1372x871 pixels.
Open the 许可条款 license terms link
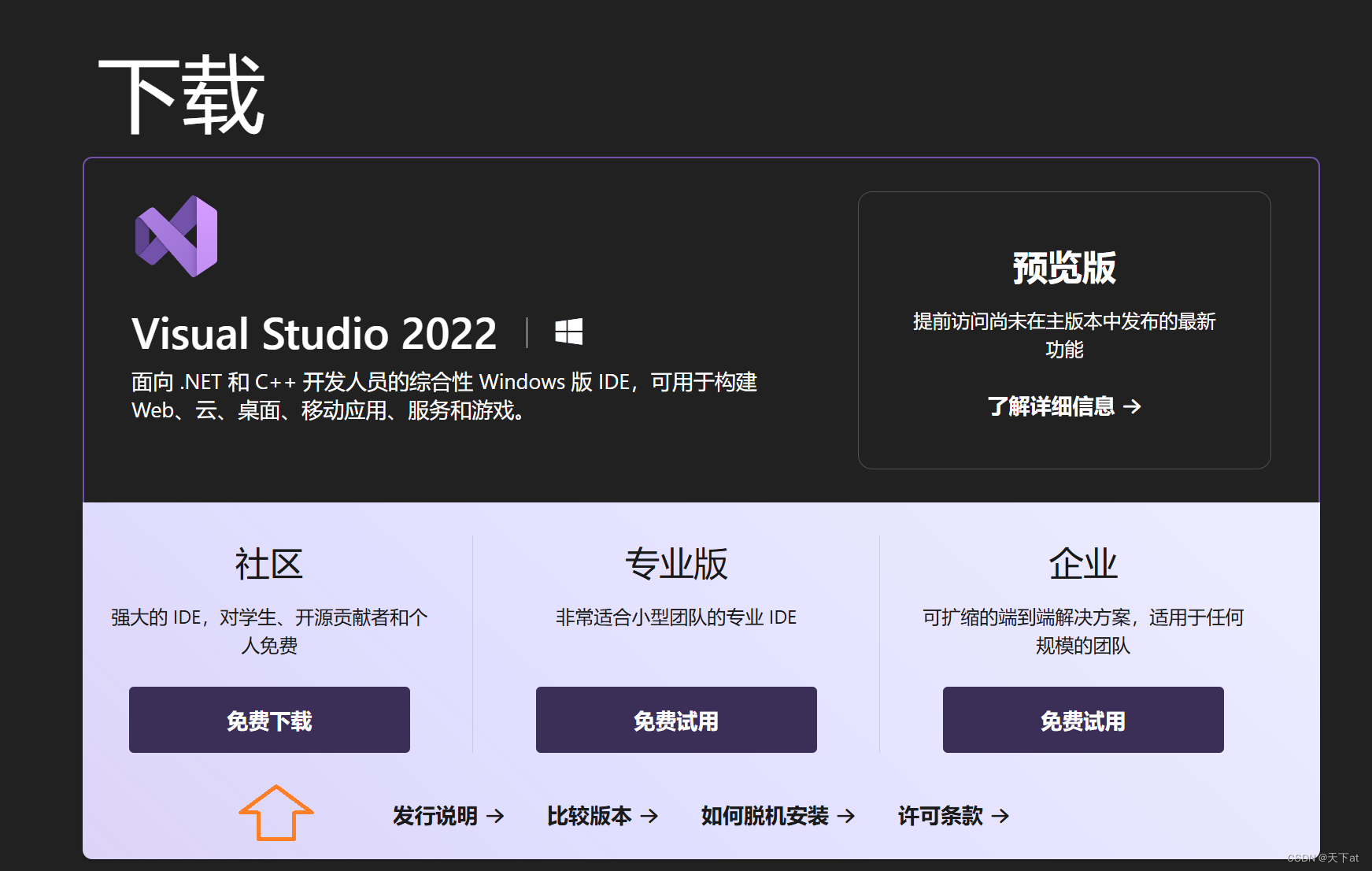click(x=940, y=817)
